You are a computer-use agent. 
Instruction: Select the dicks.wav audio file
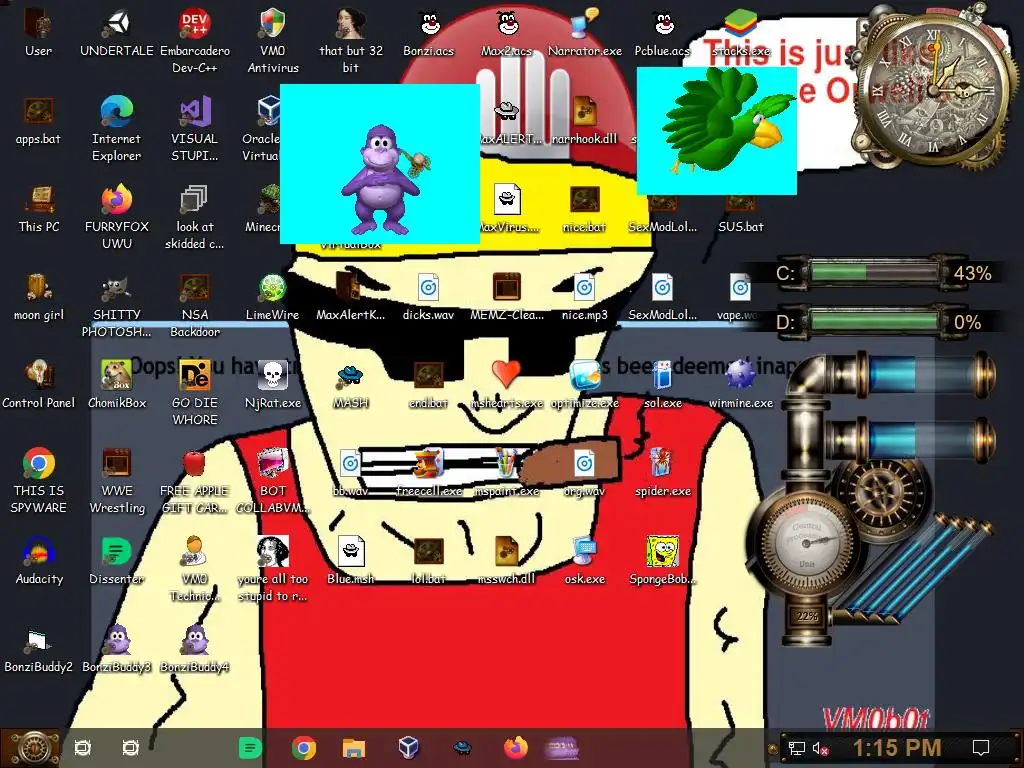click(429, 297)
